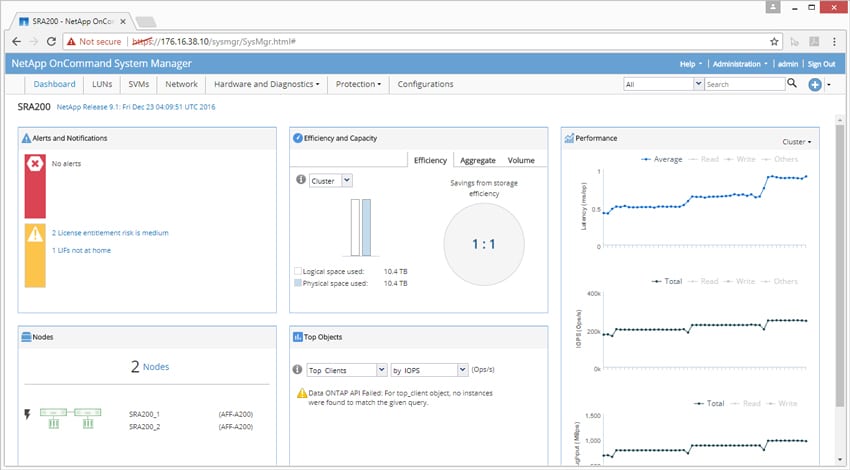Viewport: 850px width, 470px height.
Task: Open the Efficiency Cluster dropdown
Action: (x=331, y=181)
